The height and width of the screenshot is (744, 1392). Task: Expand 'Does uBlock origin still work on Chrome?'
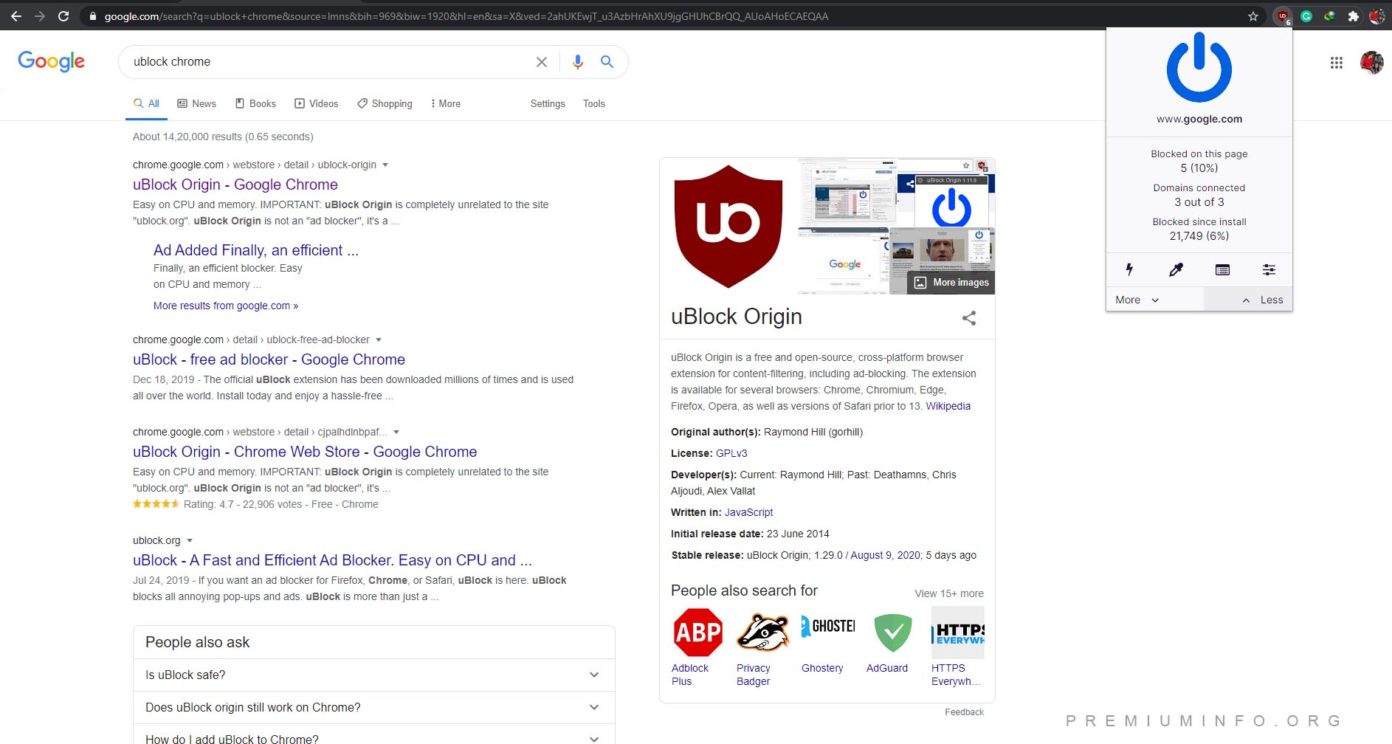point(374,707)
